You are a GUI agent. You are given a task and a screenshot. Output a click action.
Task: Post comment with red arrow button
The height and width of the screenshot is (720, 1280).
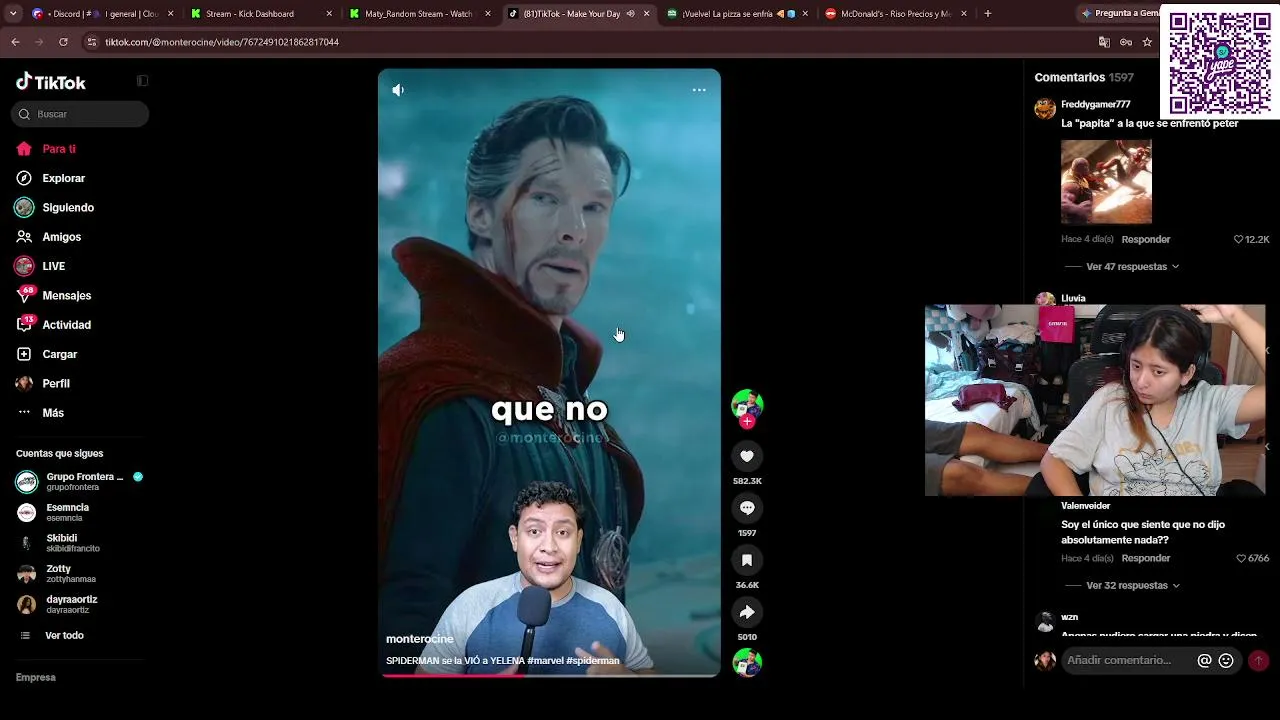point(1258,660)
